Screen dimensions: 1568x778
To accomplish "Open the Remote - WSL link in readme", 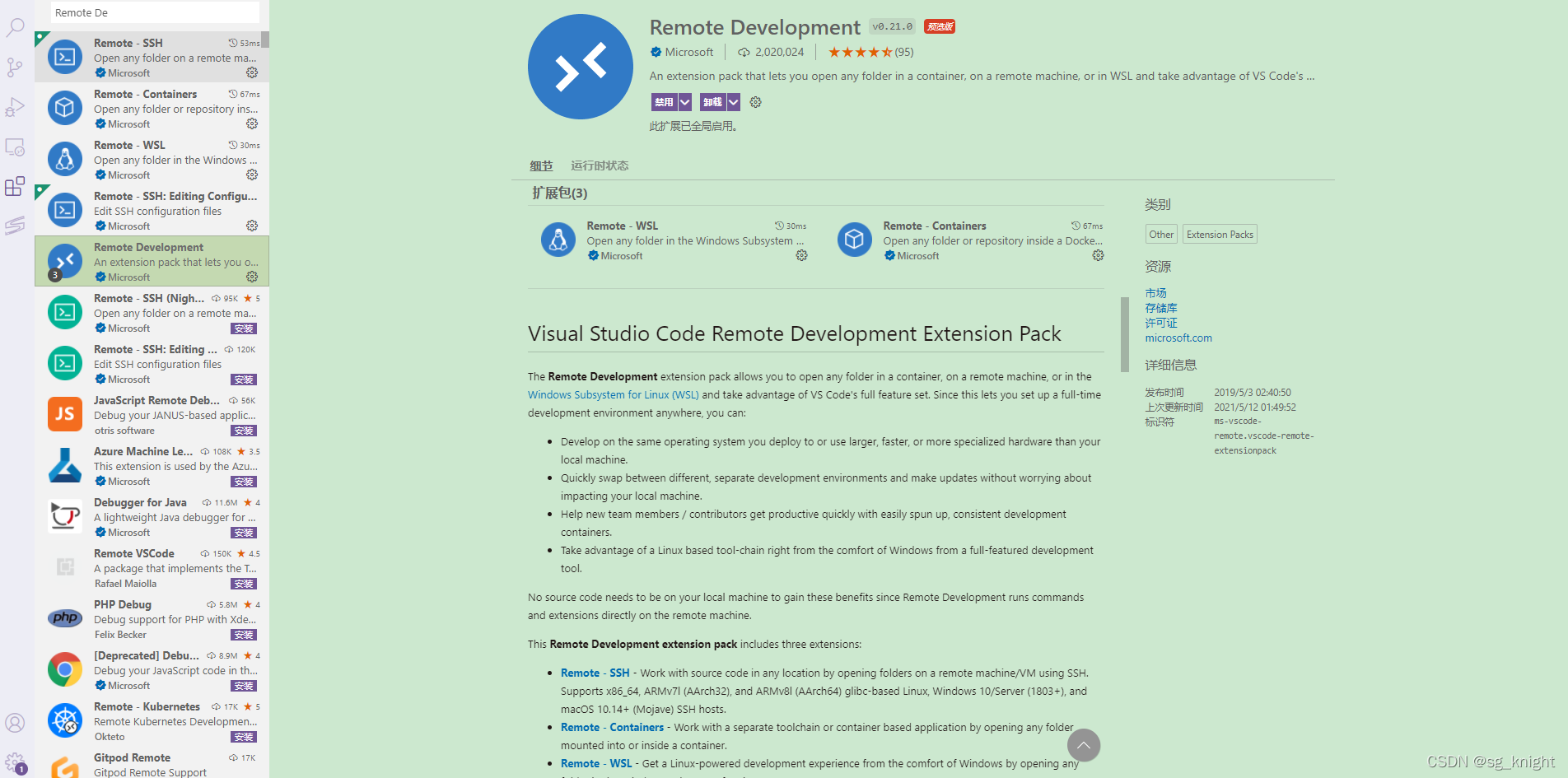I will click(x=596, y=763).
